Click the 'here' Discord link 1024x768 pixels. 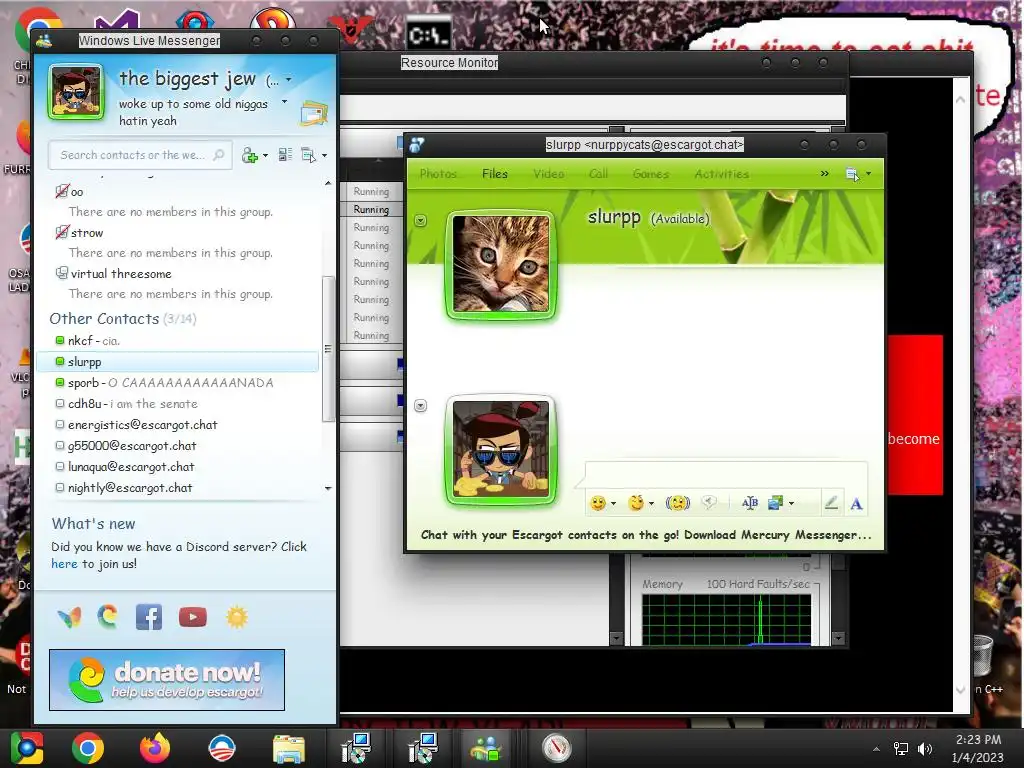64,564
